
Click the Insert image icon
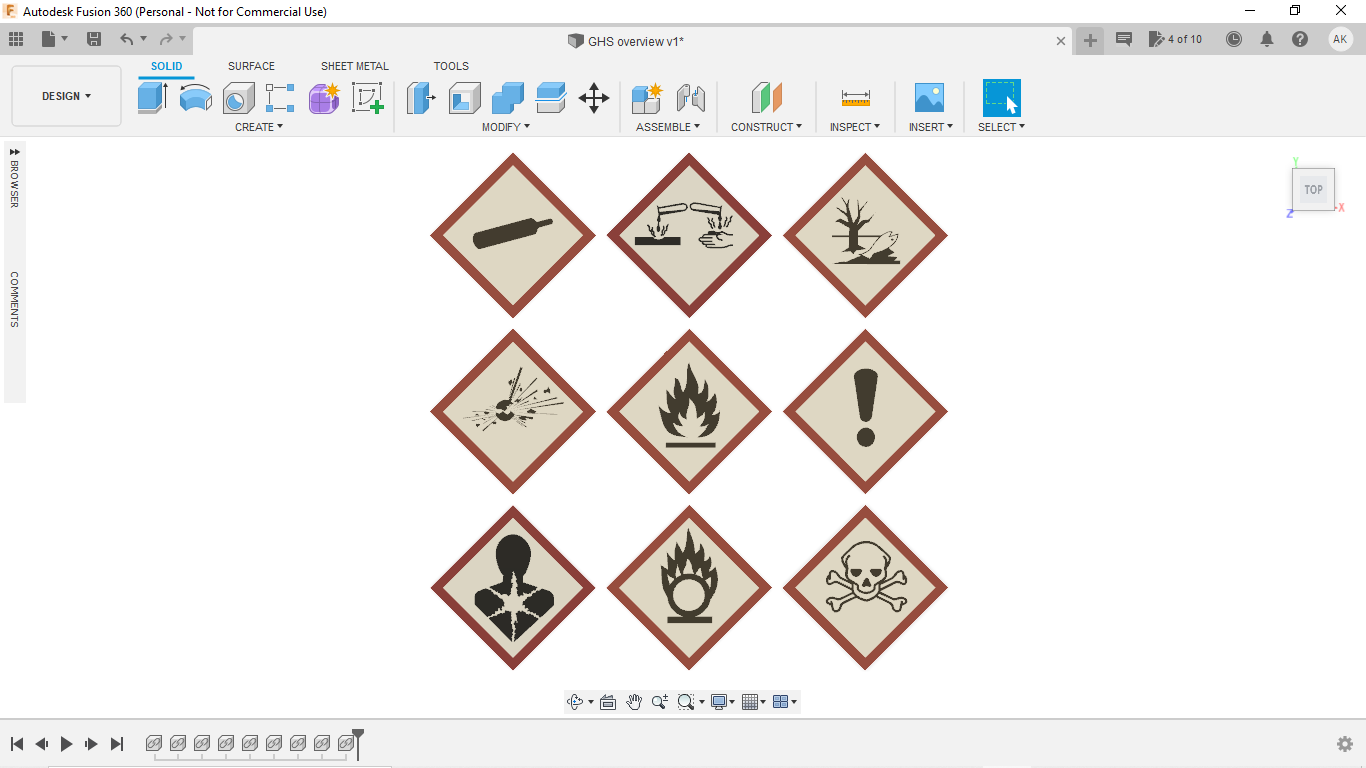click(929, 98)
